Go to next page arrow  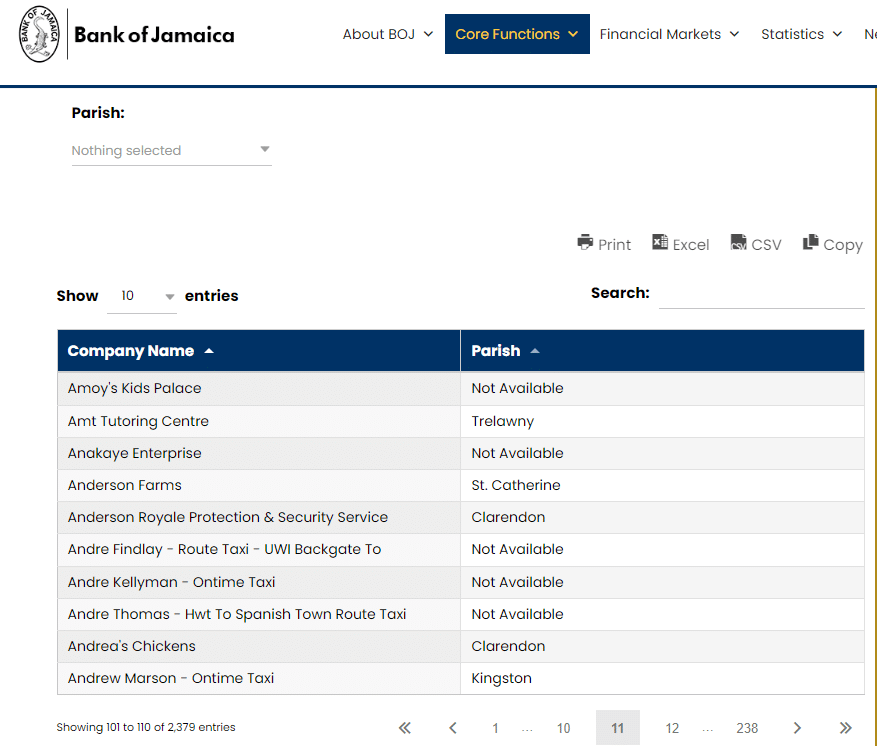[797, 728]
